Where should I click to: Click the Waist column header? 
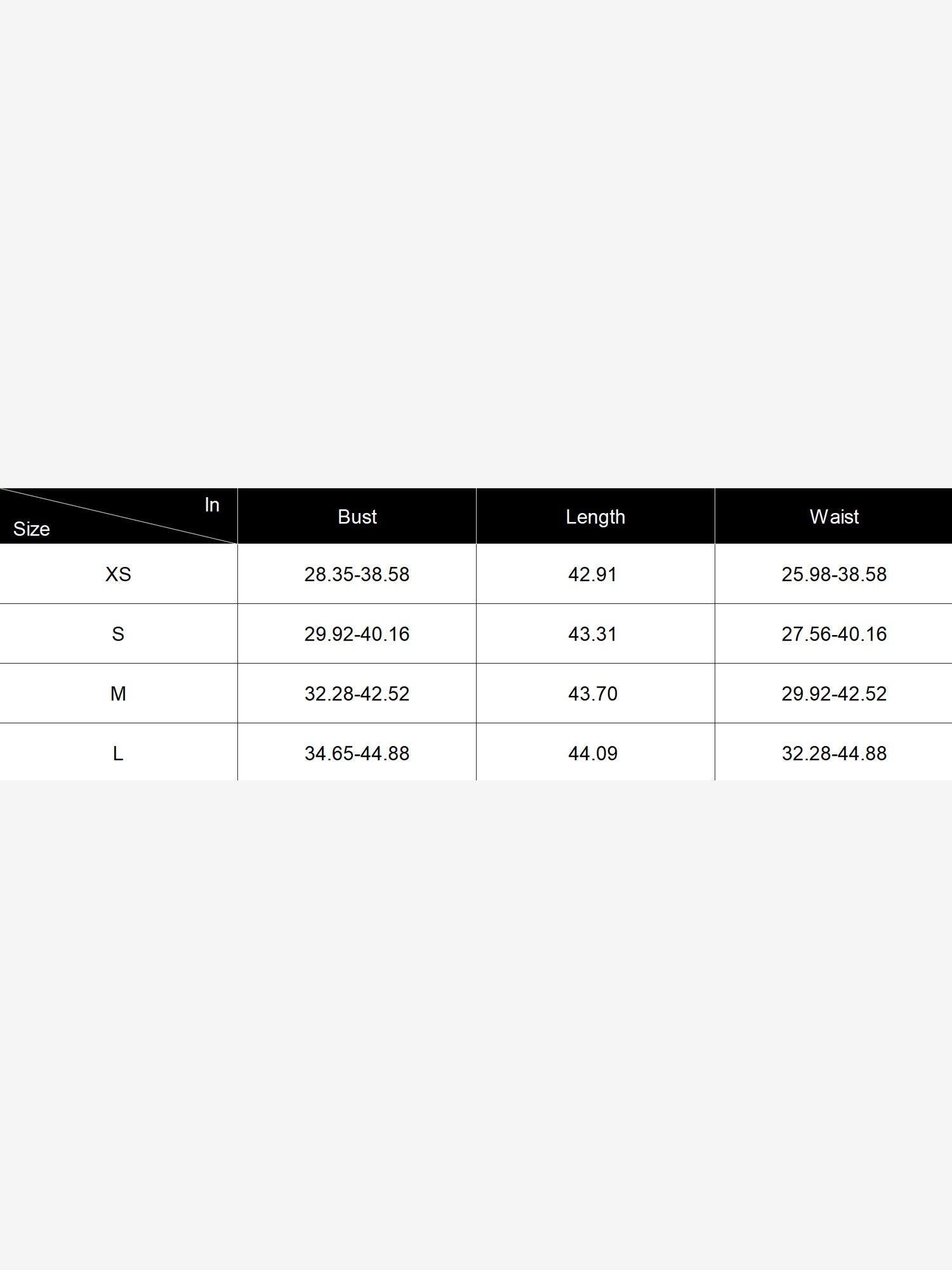click(834, 517)
